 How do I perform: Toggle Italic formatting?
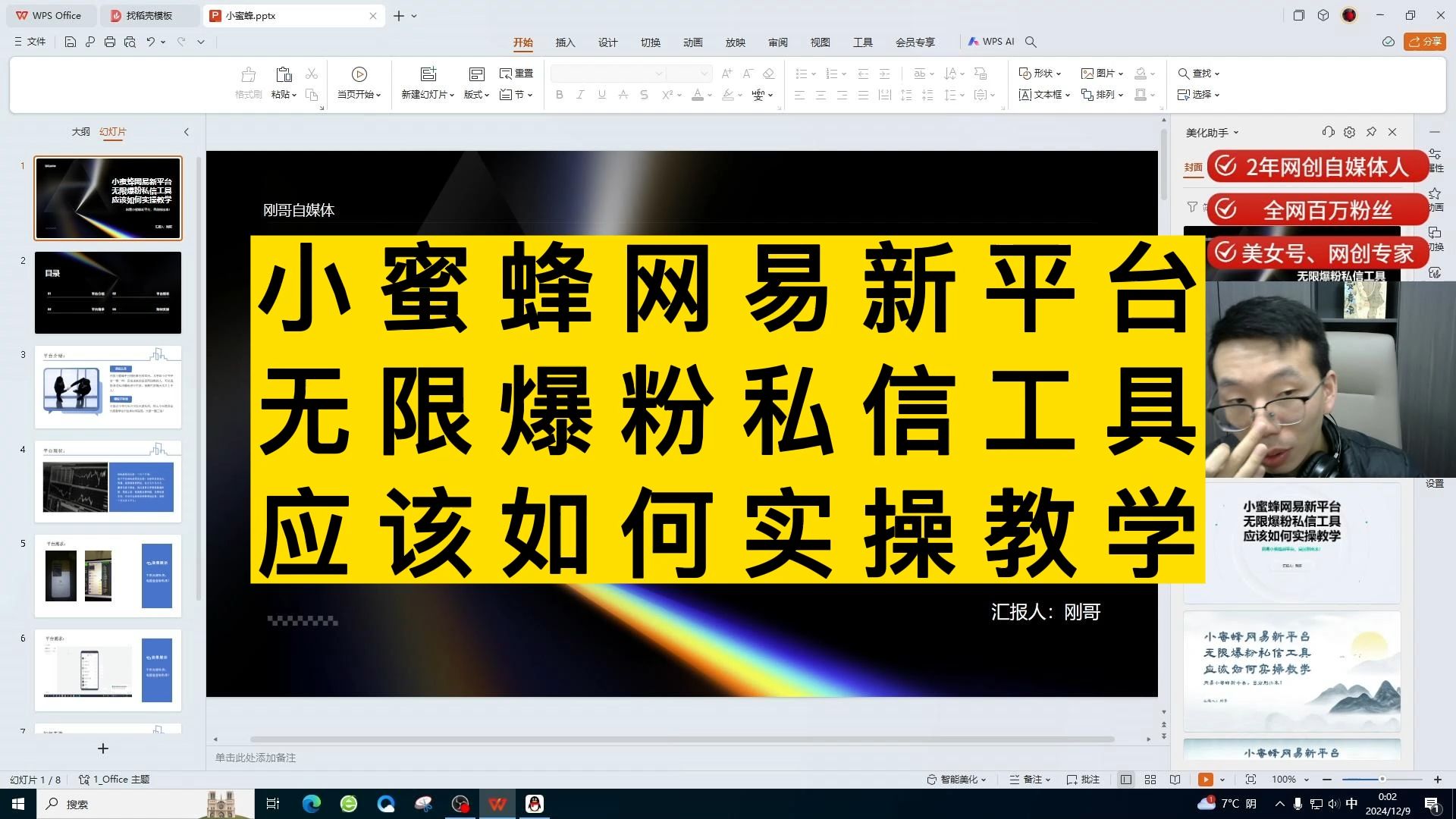(580, 95)
